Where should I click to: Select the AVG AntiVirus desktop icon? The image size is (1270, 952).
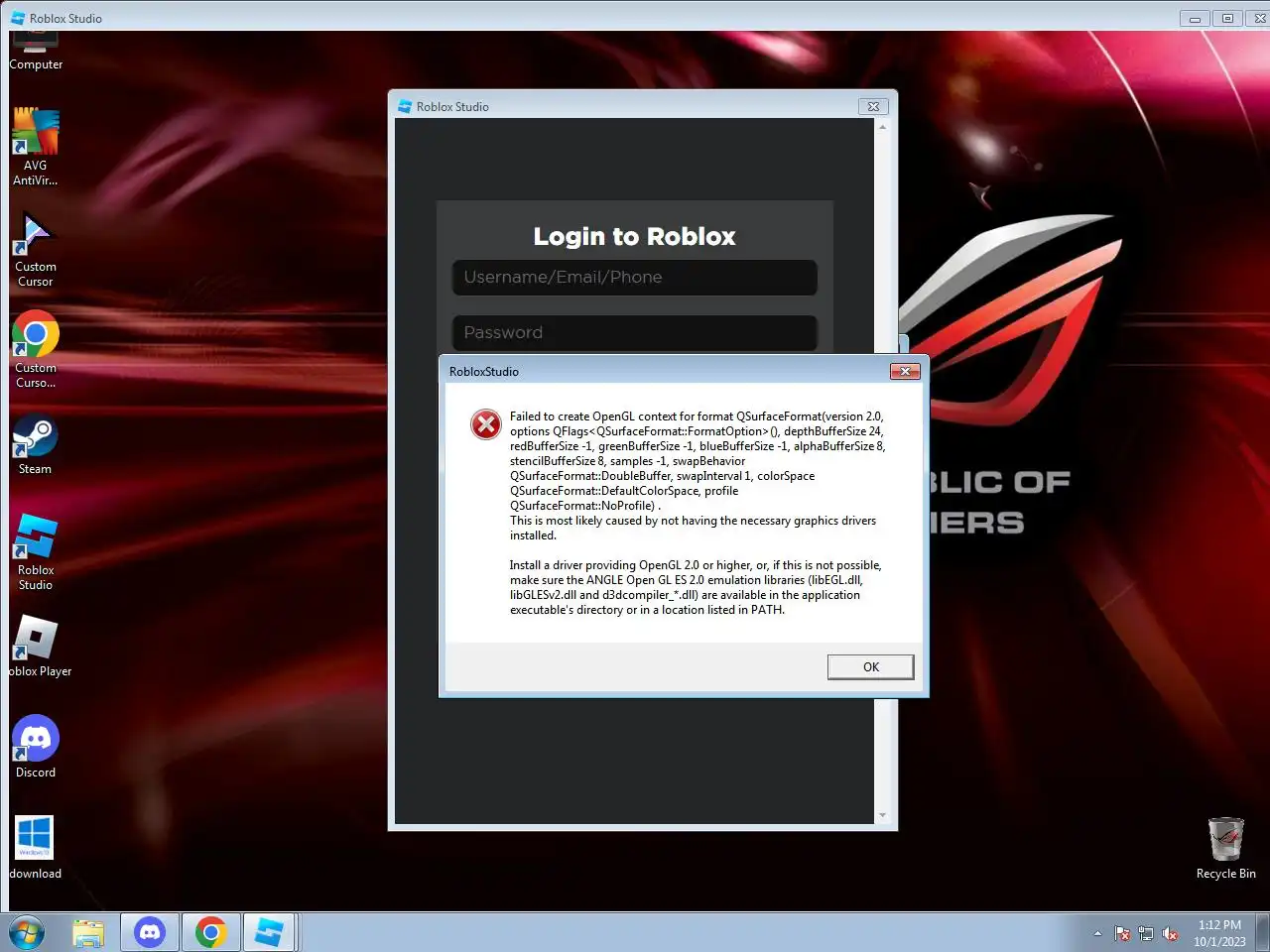pos(36,147)
